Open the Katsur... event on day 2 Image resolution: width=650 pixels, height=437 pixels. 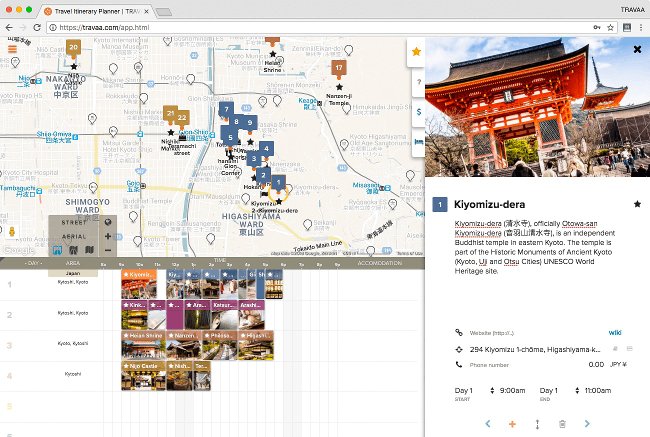coord(224,315)
